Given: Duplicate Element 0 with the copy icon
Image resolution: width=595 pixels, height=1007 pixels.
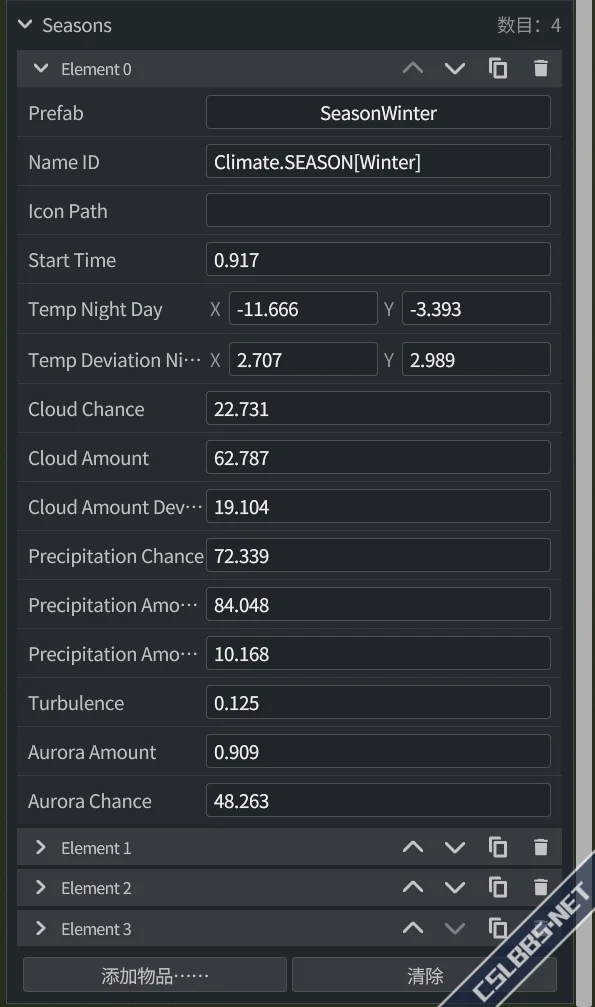Looking at the screenshot, I should coord(498,68).
